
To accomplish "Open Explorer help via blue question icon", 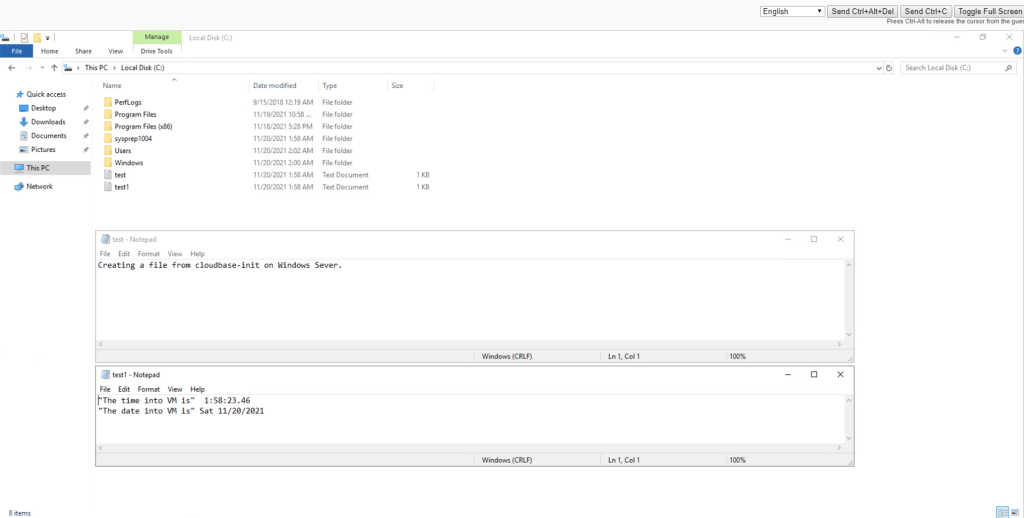I will coord(1017,51).
